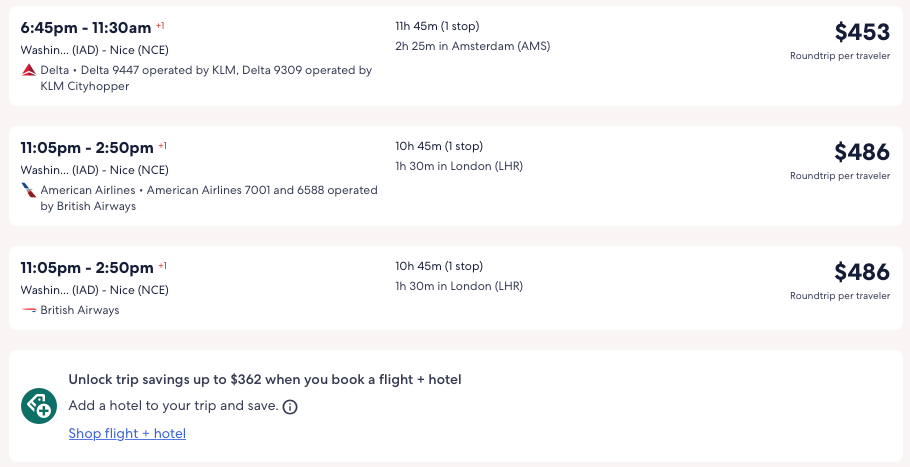The height and width of the screenshot is (467, 910).
Task: Choose the 6:45pm - 11:30am Delta flight
Action: point(86,26)
